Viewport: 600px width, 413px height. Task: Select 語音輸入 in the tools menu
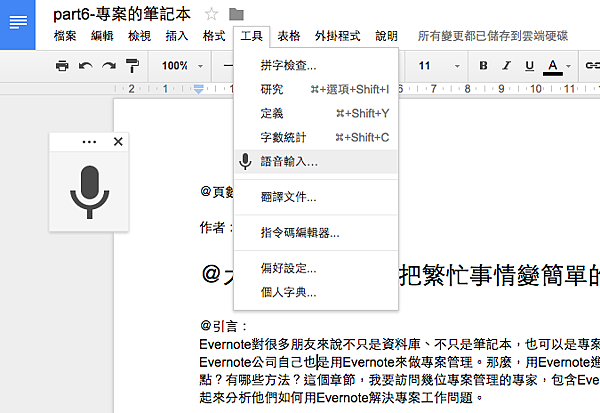316,162
